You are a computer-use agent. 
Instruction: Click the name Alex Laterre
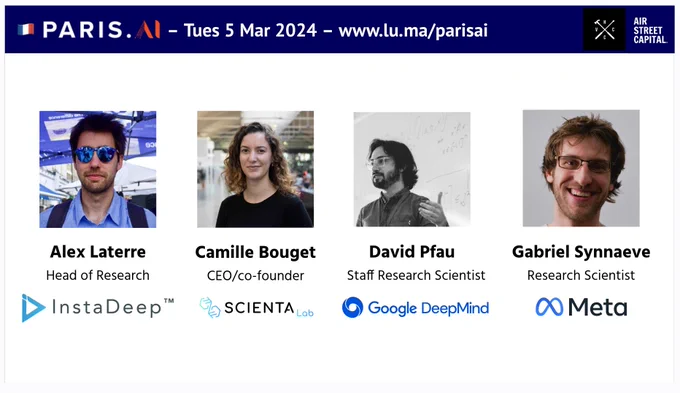tap(98, 252)
